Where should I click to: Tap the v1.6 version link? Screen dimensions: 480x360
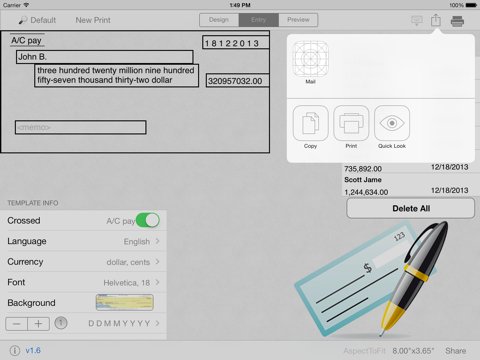tap(33, 351)
